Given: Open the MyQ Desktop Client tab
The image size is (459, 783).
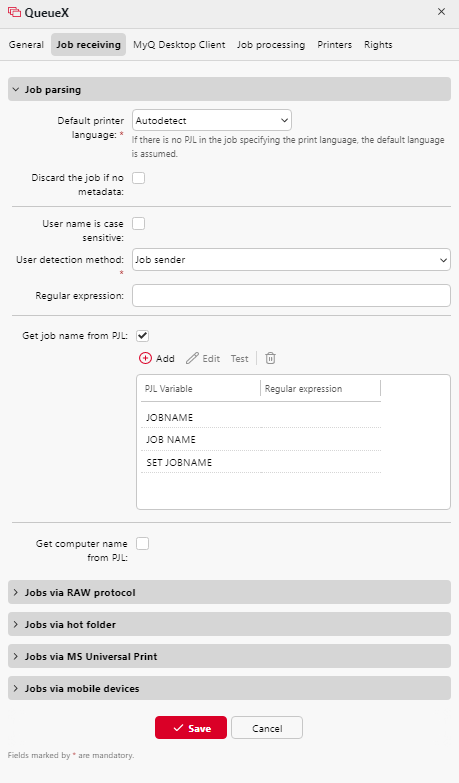Looking at the screenshot, I should coord(179,44).
